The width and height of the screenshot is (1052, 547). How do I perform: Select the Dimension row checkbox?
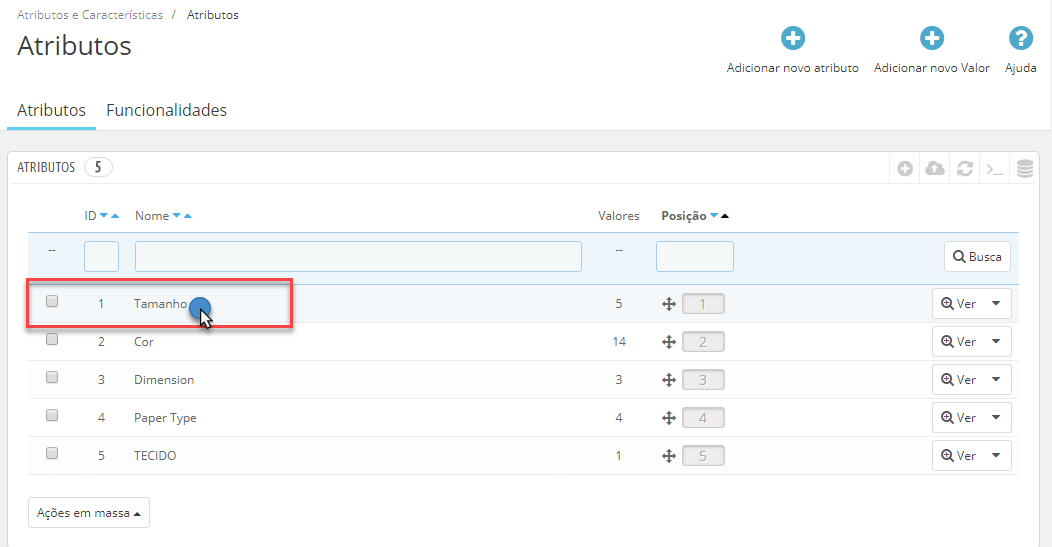click(x=52, y=377)
